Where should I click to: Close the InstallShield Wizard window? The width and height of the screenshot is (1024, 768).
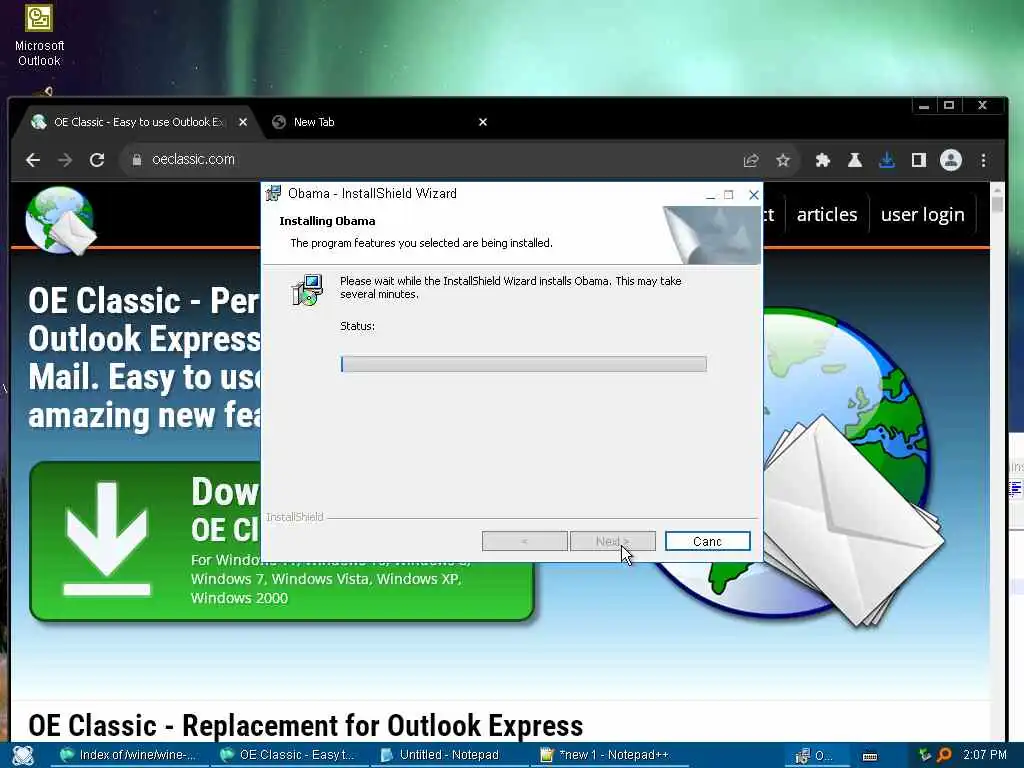tap(754, 195)
